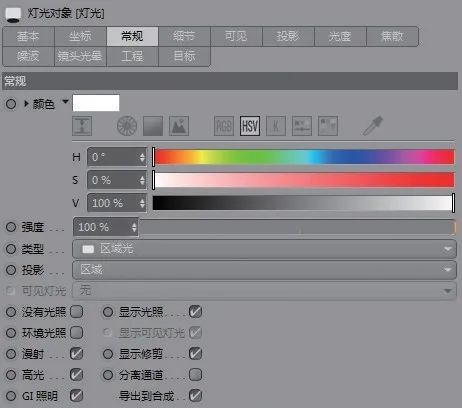Click the animation dot beside GI 照明
Viewport: 462px width, 408px height.
coord(11,396)
